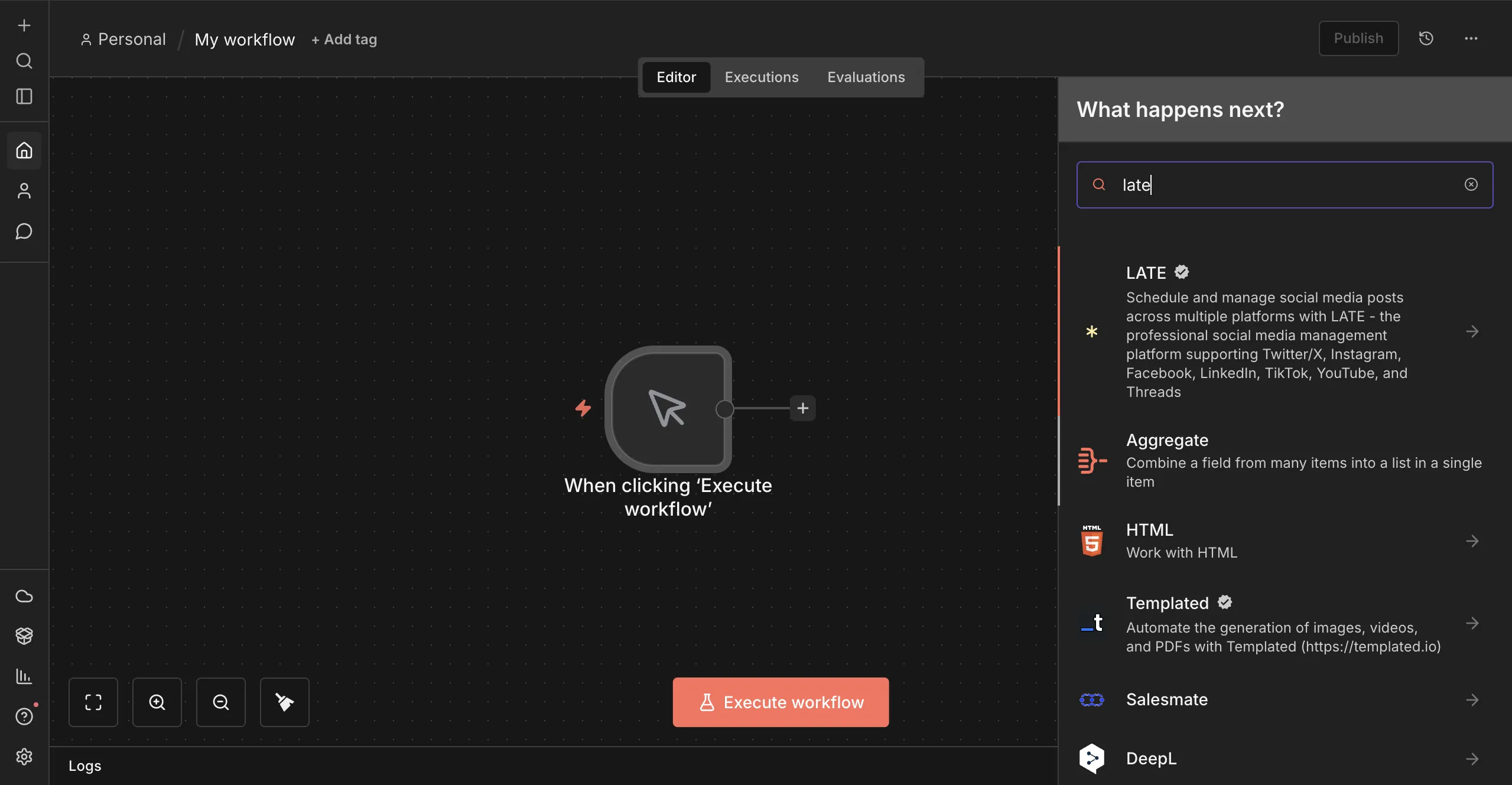Open Settings from the sidebar gear

point(24,757)
